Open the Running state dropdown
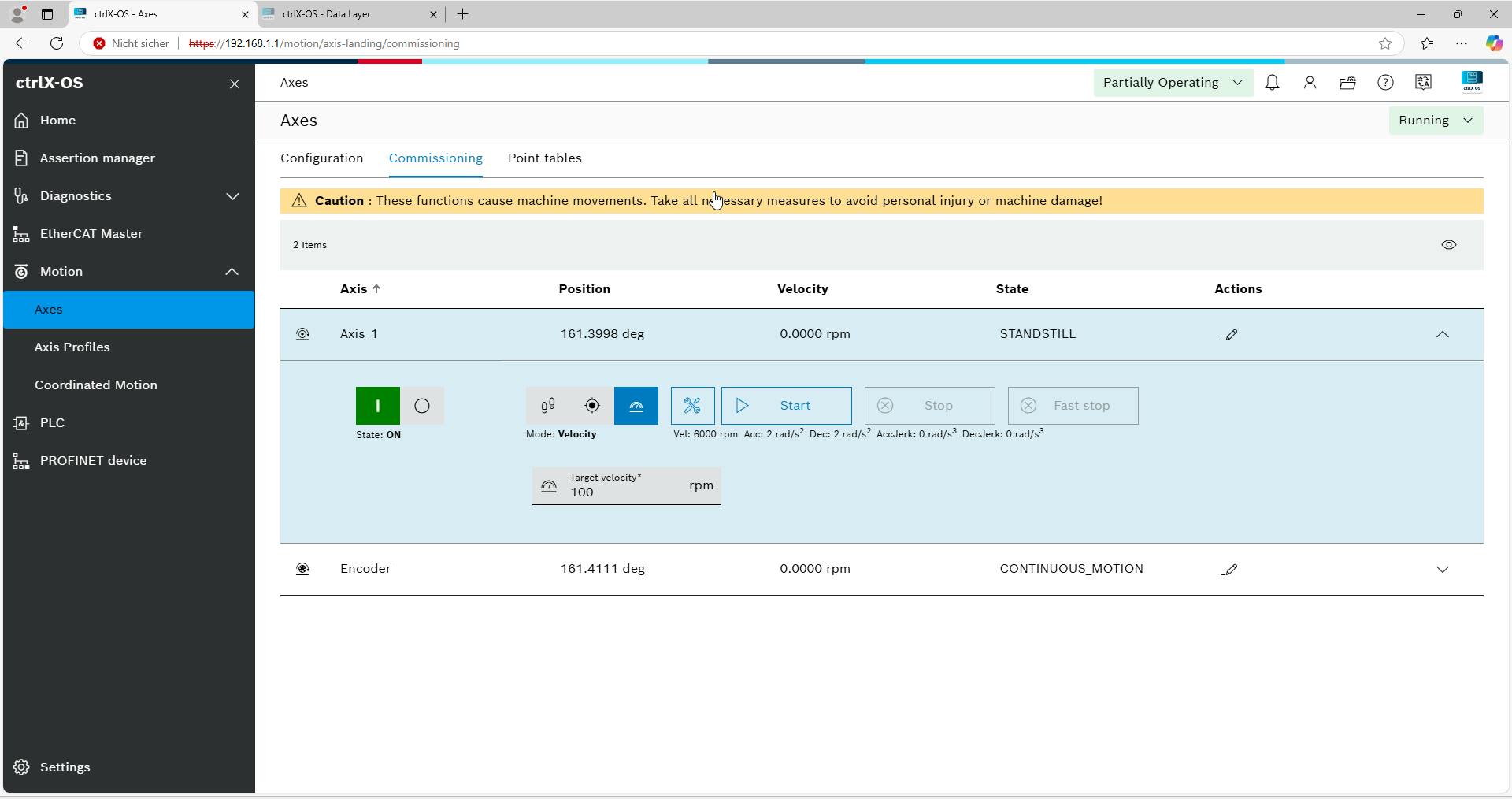The height and width of the screenshot is (799, 1512). [1435, 121]
